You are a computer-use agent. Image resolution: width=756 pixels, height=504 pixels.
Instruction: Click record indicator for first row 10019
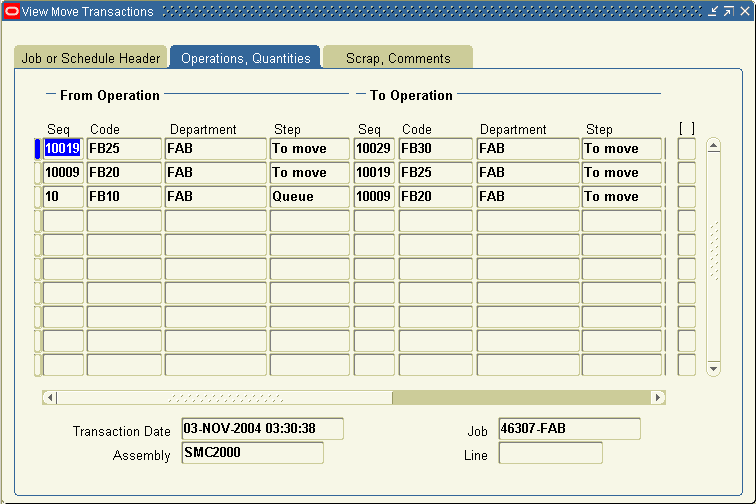[x=38, y=149]
